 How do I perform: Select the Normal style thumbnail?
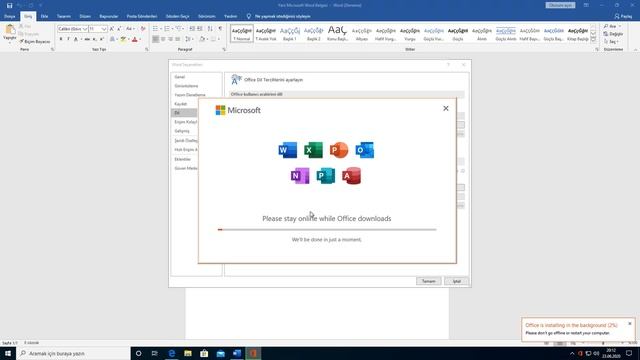(242, 33)
